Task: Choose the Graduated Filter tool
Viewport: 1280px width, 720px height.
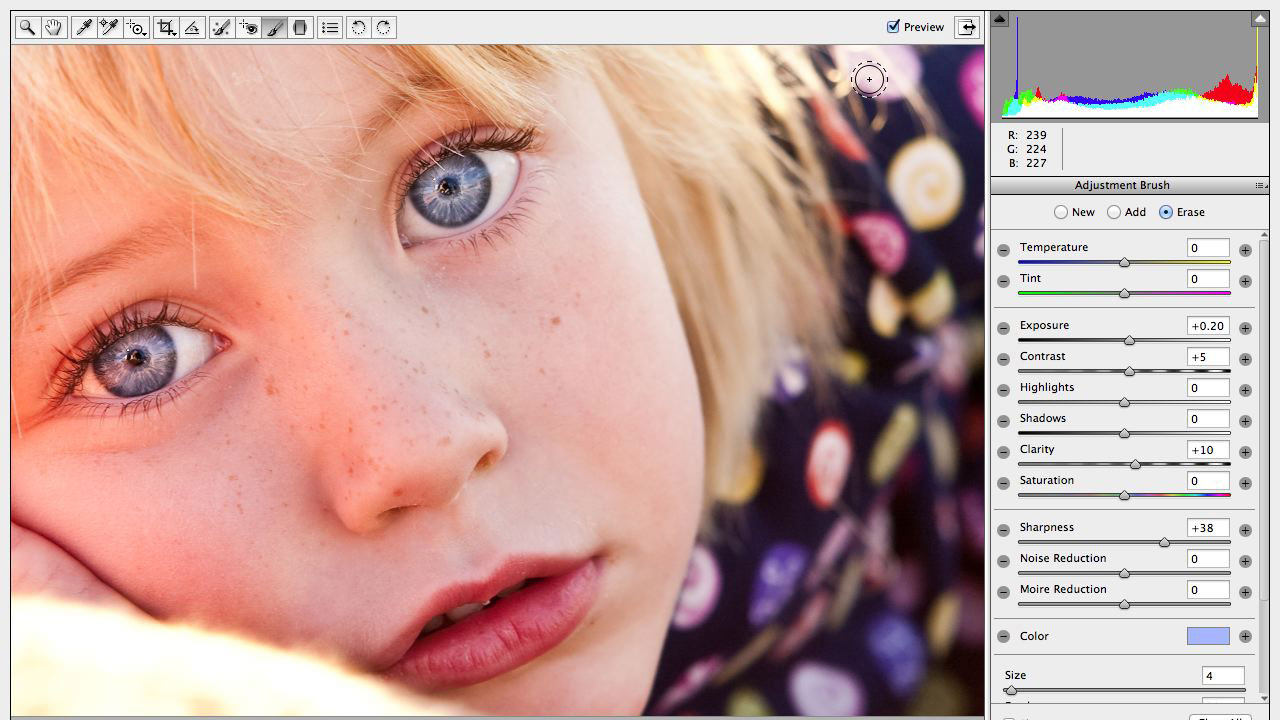Action: pyautogui.click(x=300, y=28)
